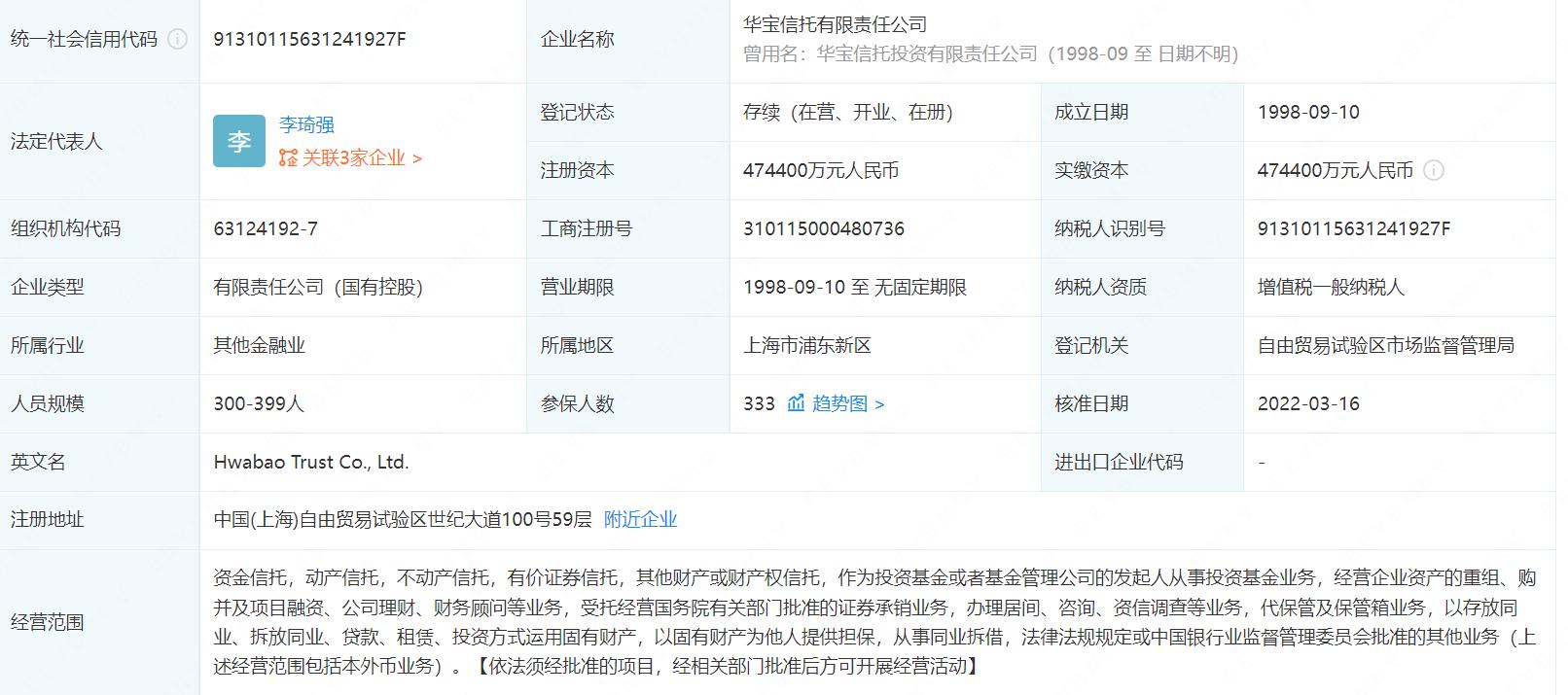Open 关联3家企业 link
This screenshot has width=1568, height=695.
pos(361,157)
